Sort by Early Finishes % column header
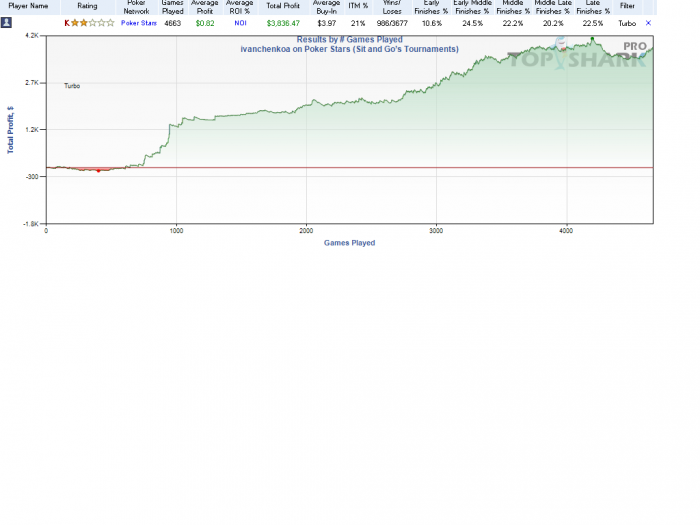This screenshot has height=525, width=700. [431, 7]
